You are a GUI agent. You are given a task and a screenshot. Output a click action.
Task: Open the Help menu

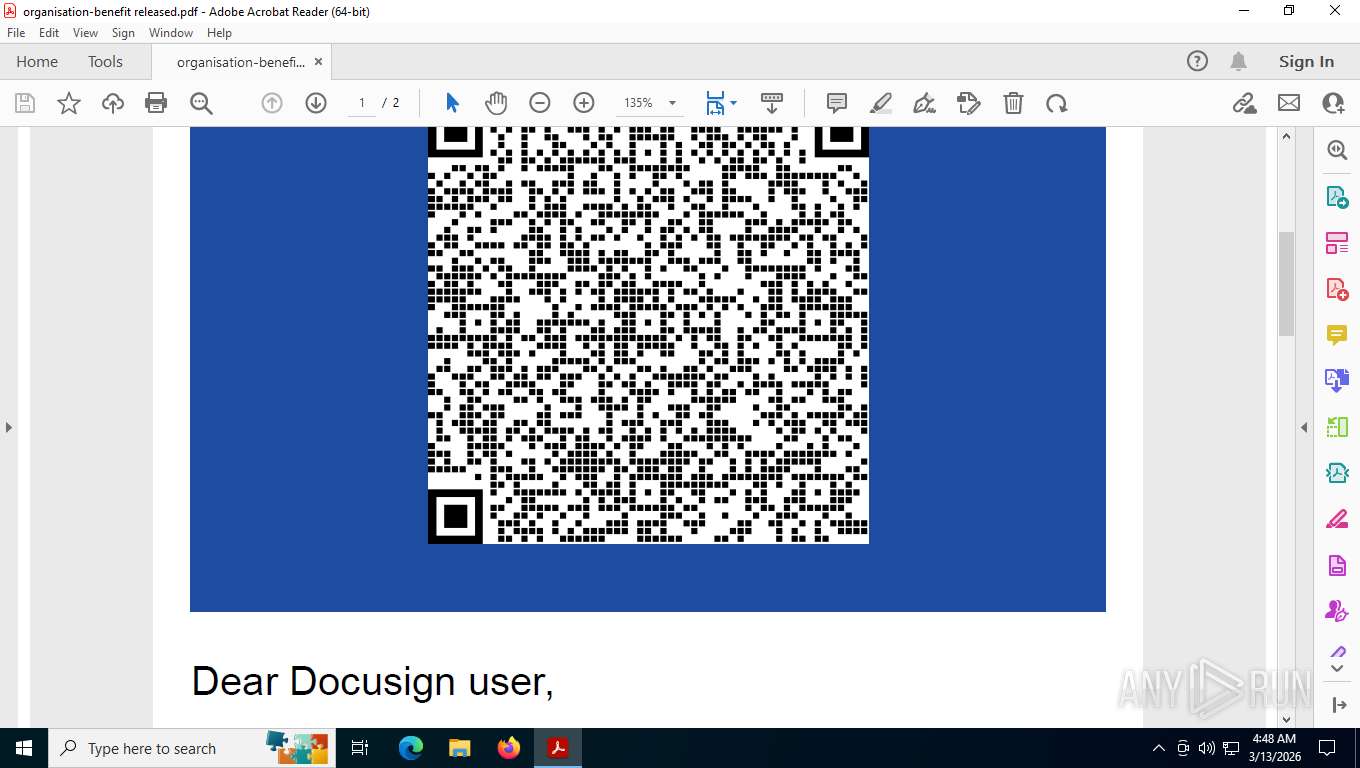219,33
